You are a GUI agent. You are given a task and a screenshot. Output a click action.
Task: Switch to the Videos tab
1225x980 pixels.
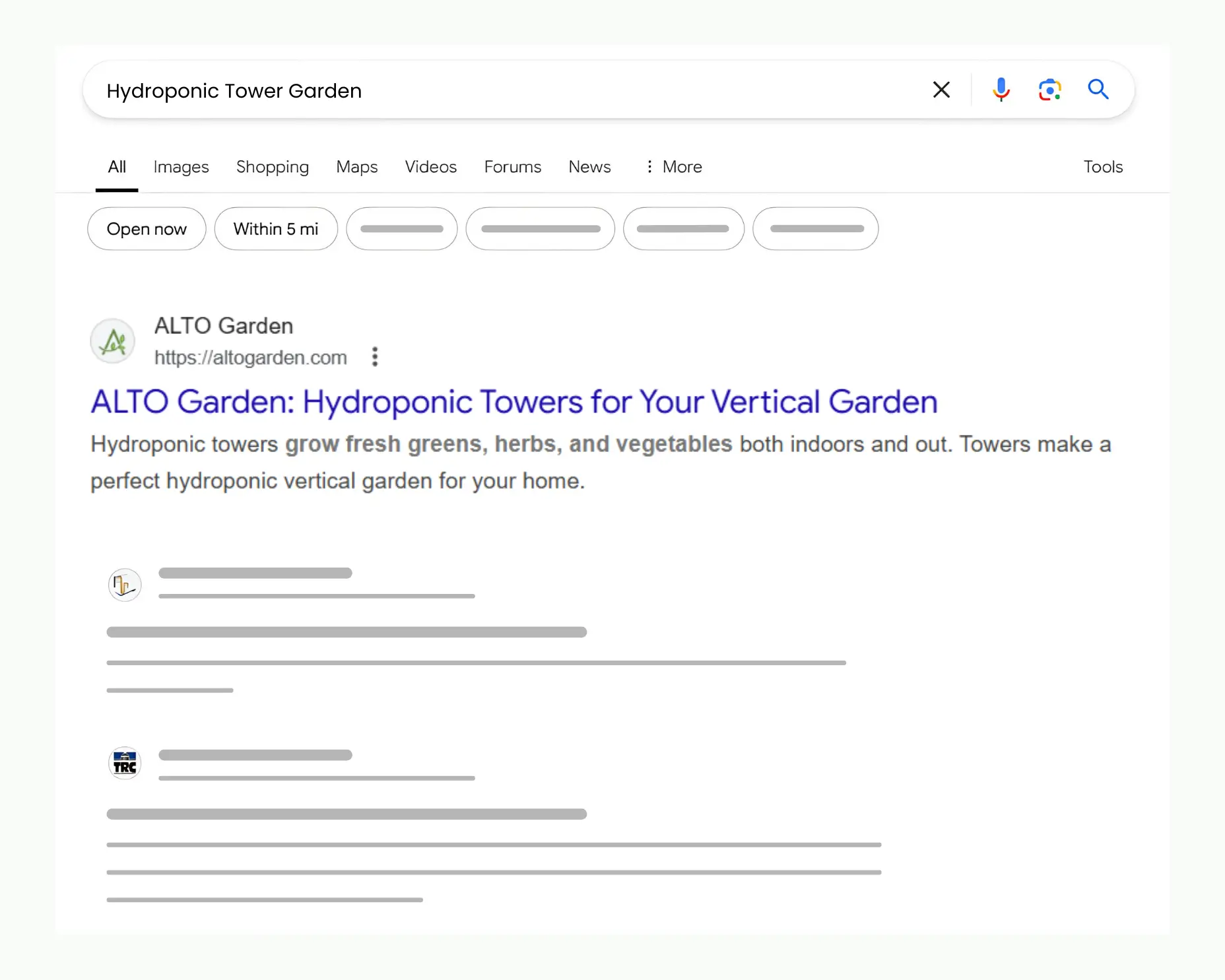pos(431,167)
